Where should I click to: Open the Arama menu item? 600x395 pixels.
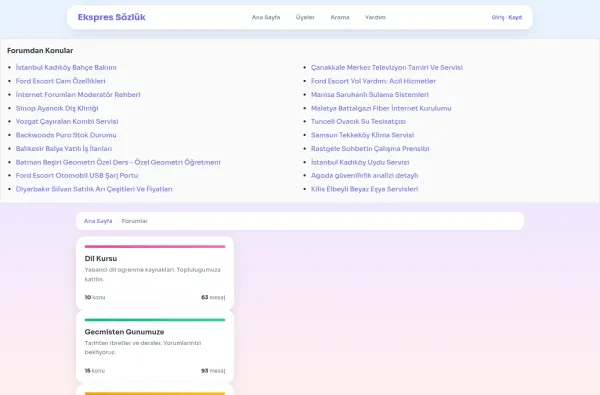(340, 17)
